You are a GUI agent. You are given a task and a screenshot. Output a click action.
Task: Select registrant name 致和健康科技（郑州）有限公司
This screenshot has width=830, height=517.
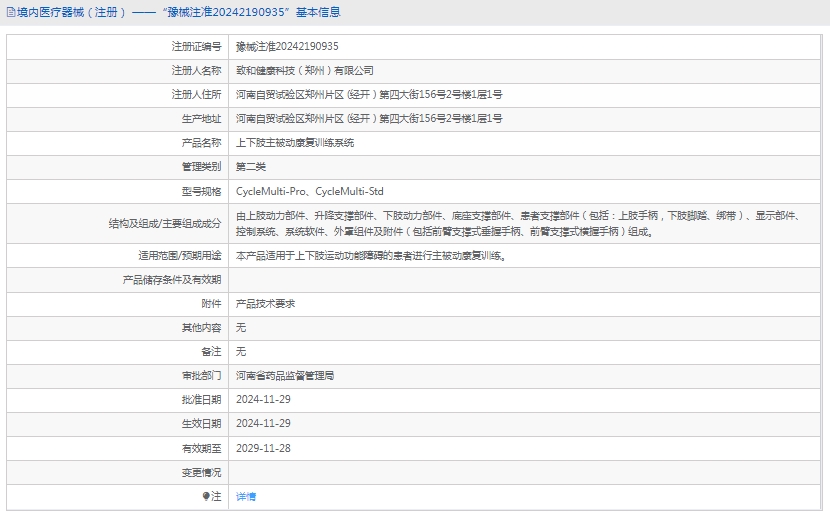pos(304,70)
